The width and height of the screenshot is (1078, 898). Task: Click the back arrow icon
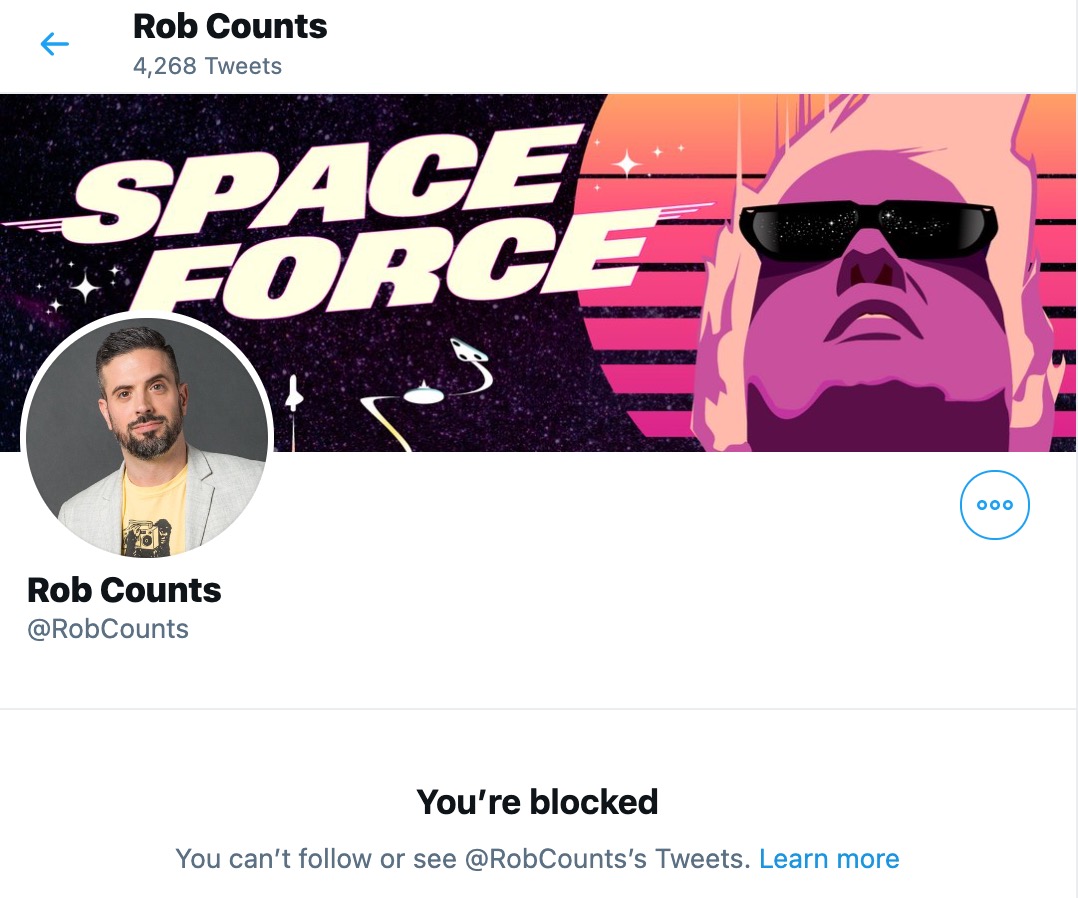point(54,44)
